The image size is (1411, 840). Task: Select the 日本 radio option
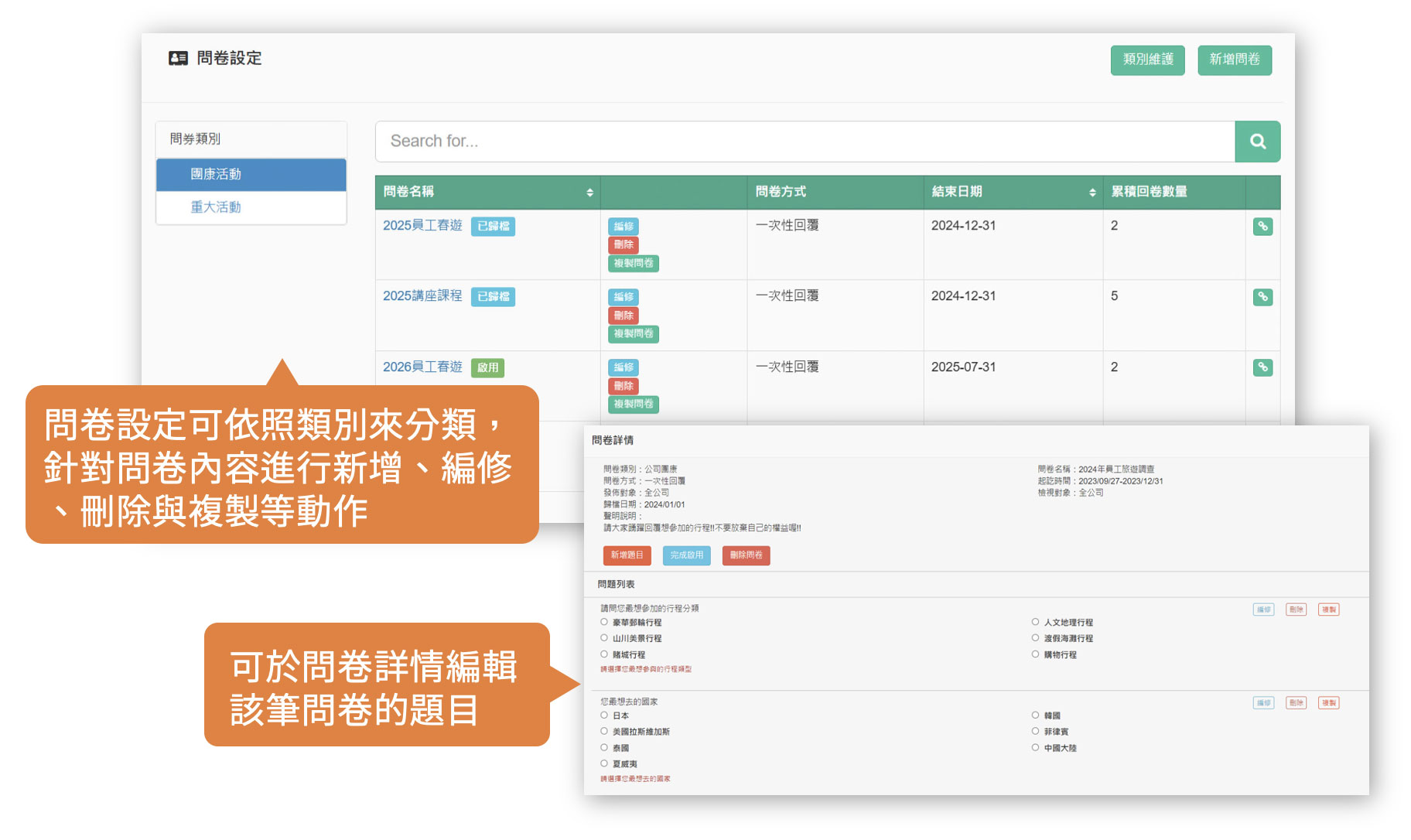(604, 715)
